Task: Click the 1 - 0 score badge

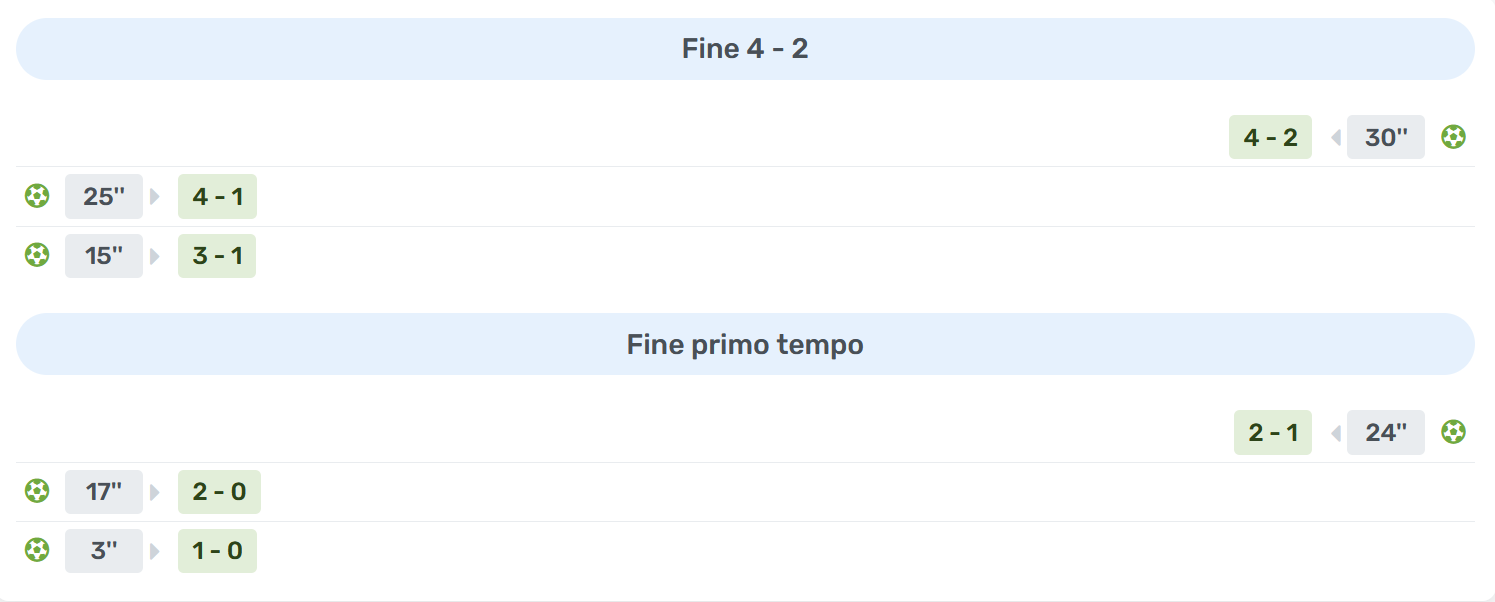Action: [x=217, y=550]
